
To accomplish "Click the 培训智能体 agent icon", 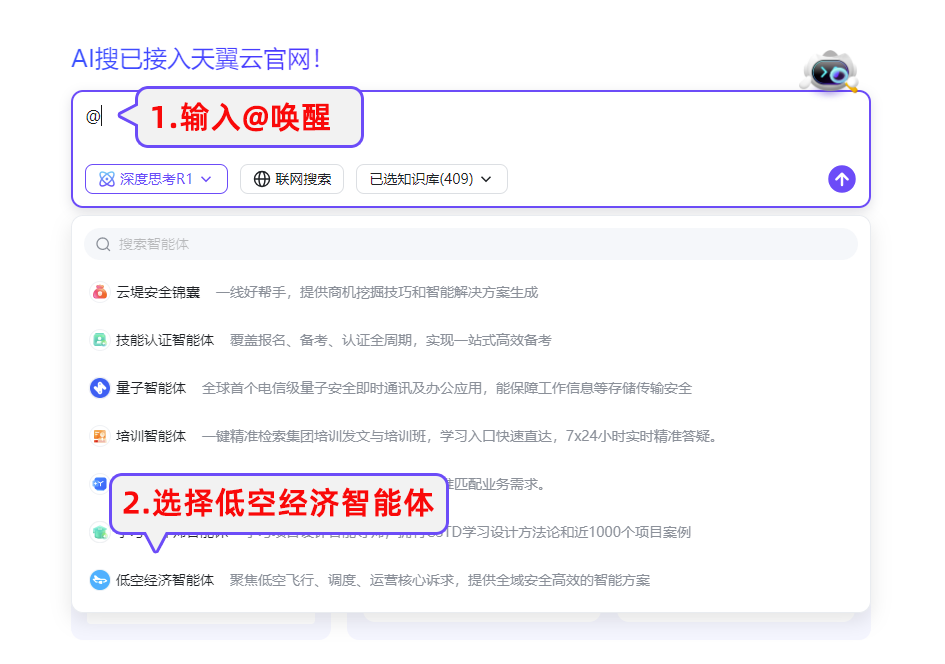I will [99, 436].
